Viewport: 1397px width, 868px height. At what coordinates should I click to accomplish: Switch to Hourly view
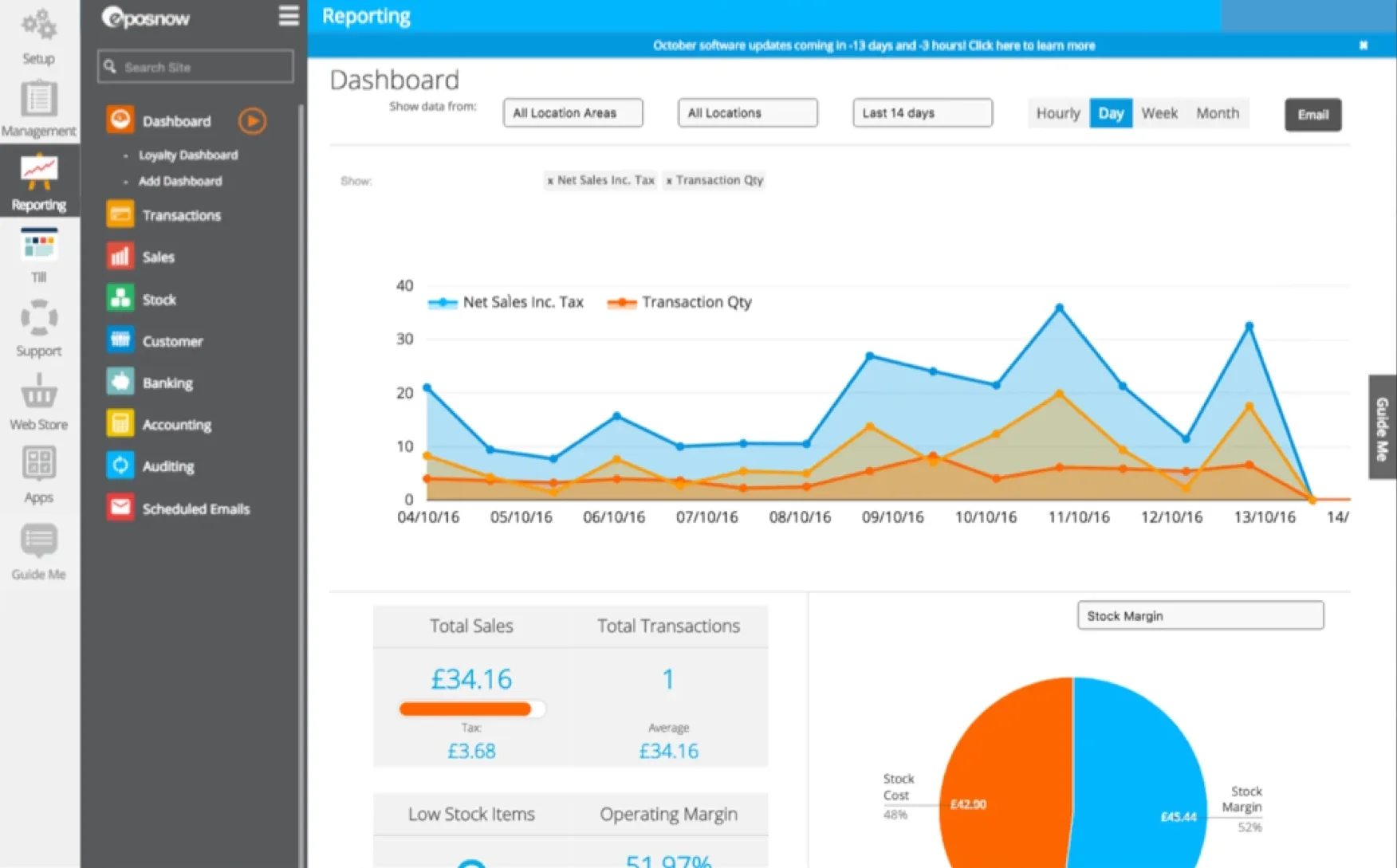(x=1058, y=113)
